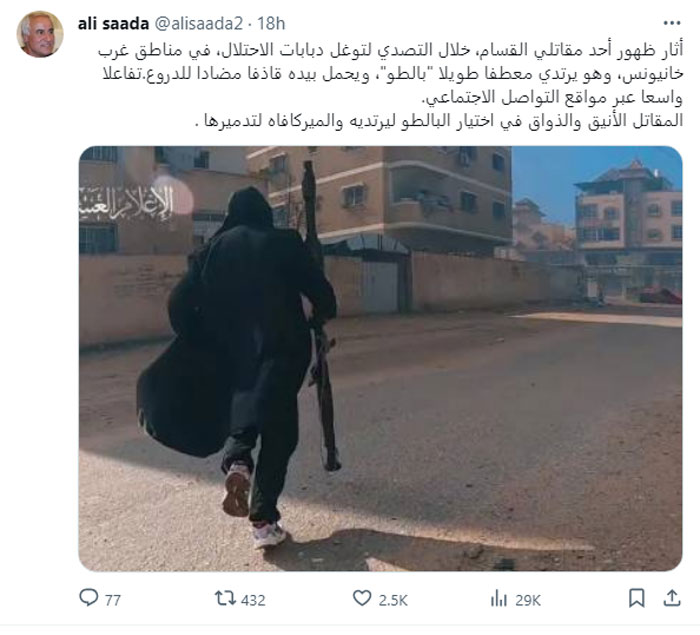Click the 2.5K likes count
Image resolution: width=700 pixels, height=635 pixels.
393,600
